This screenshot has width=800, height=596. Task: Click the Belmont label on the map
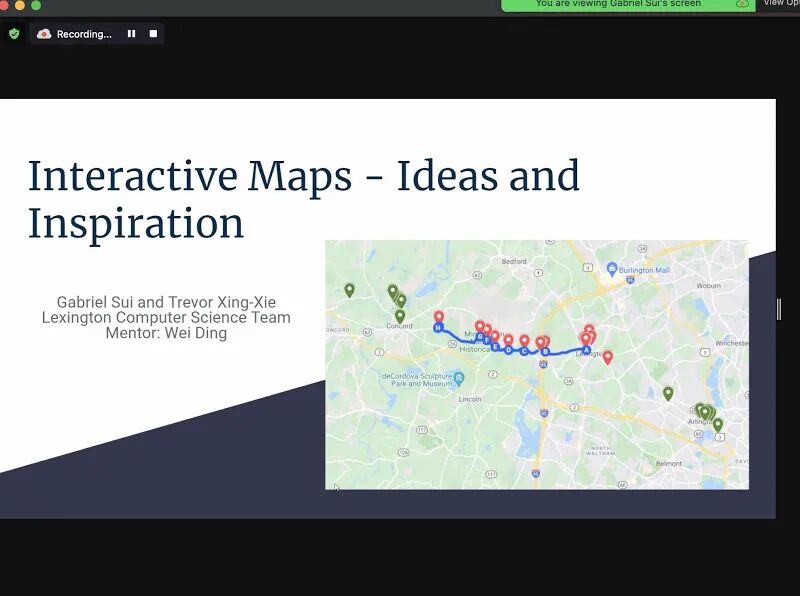coord(668,463)
